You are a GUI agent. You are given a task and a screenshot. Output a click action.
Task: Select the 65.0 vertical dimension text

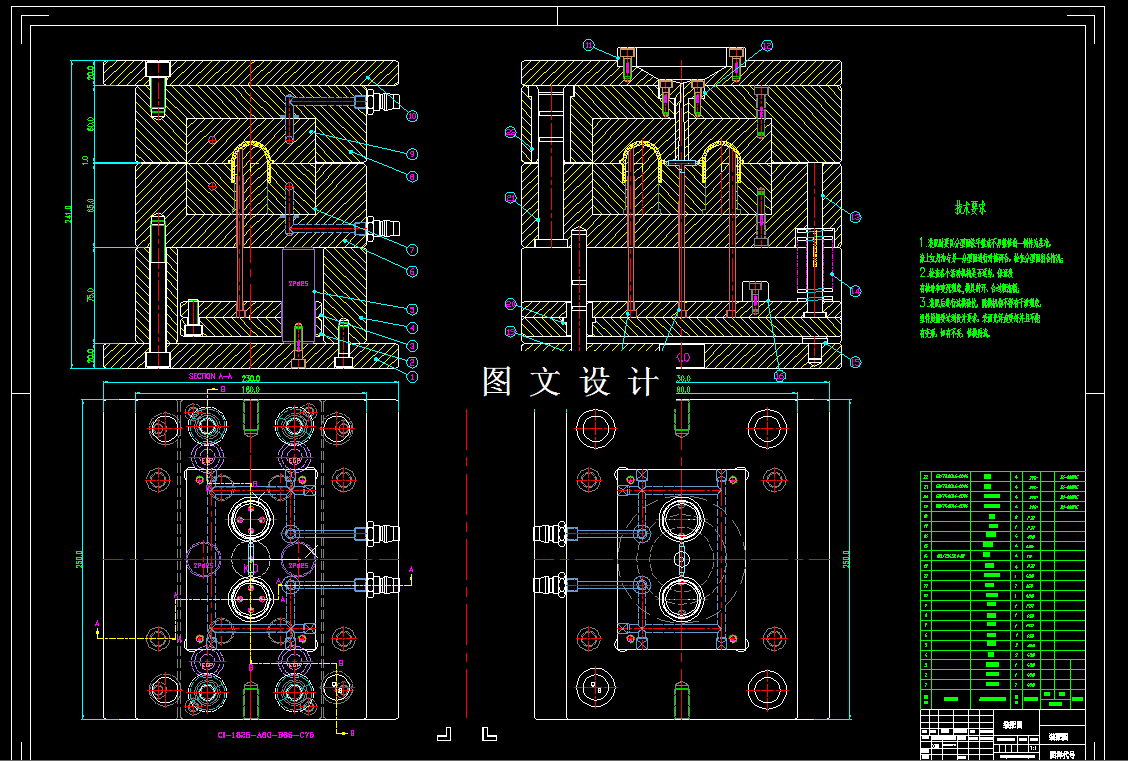(x=90, y=206)
